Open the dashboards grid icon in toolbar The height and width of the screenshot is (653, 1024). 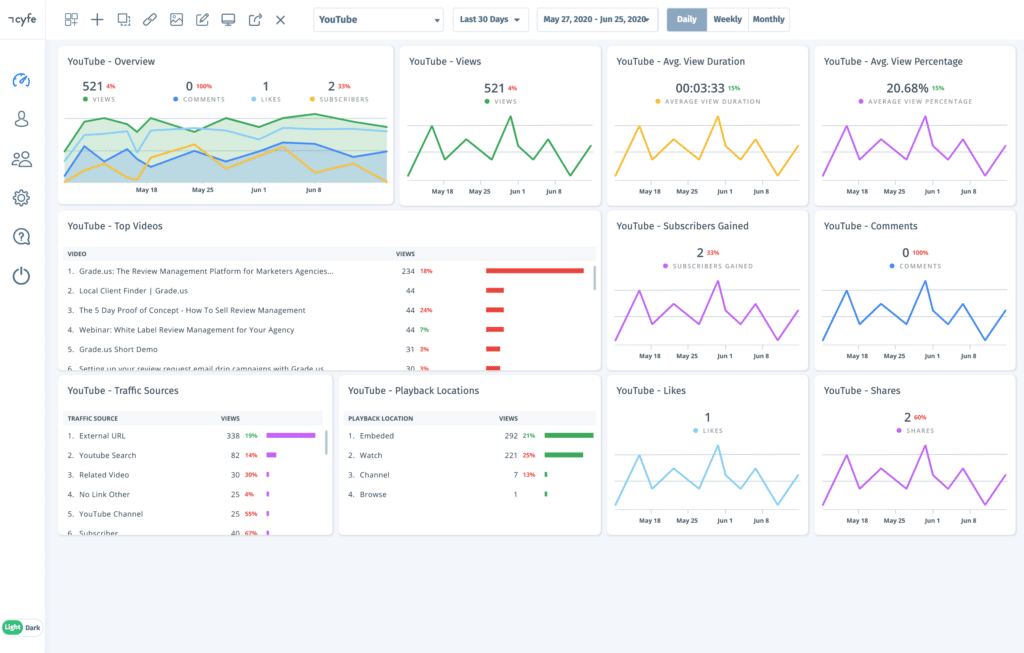(x=71, y=20)
